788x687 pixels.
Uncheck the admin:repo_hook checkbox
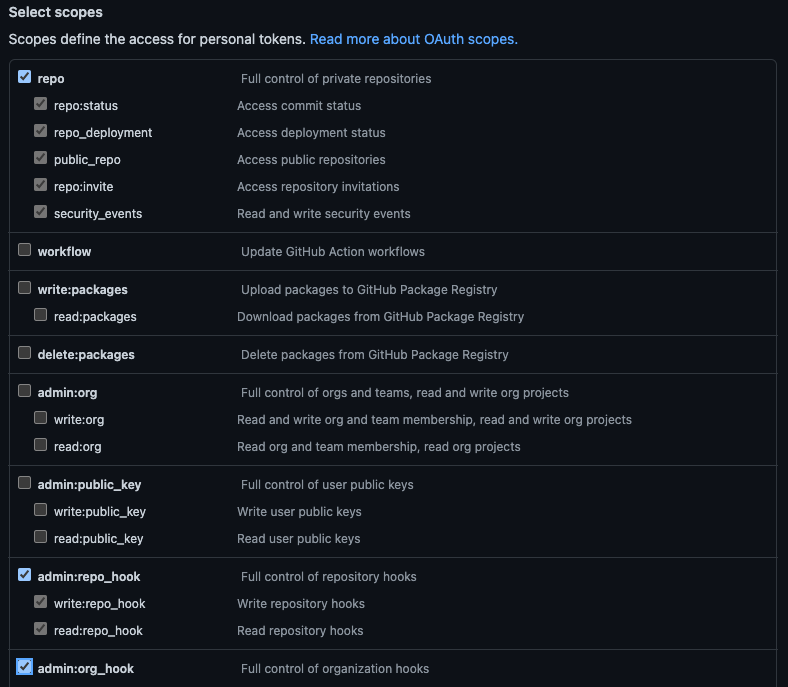click(25, 575)
